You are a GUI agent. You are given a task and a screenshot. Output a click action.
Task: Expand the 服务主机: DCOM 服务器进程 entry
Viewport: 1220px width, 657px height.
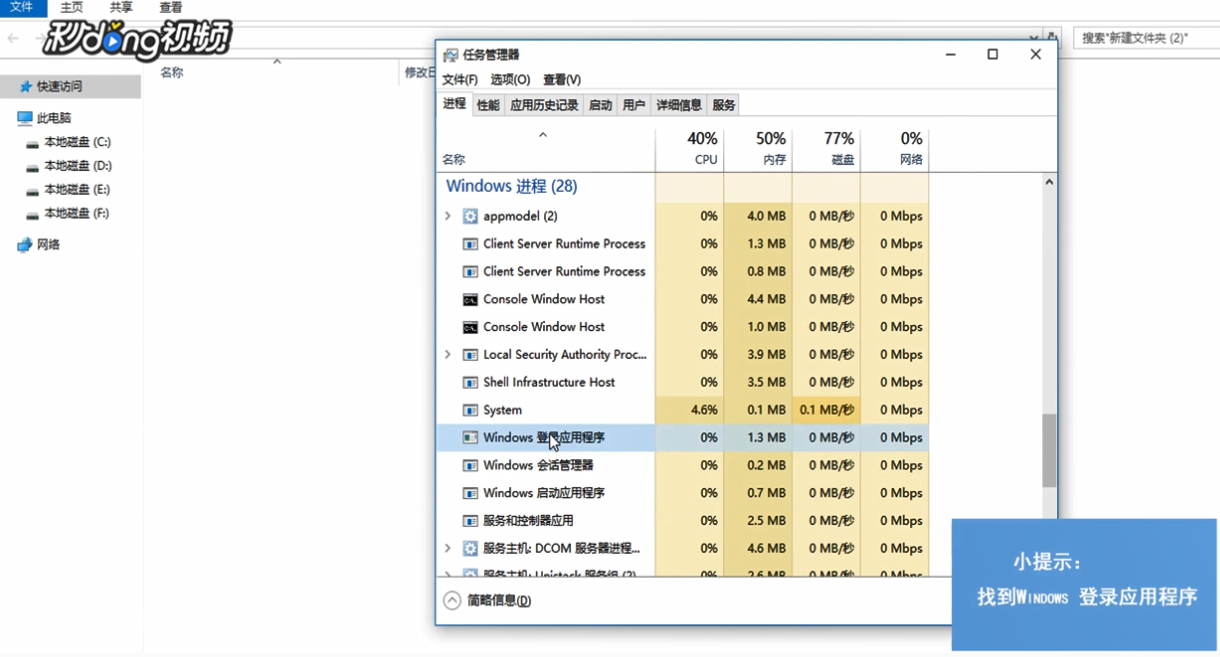pos(447,548)
